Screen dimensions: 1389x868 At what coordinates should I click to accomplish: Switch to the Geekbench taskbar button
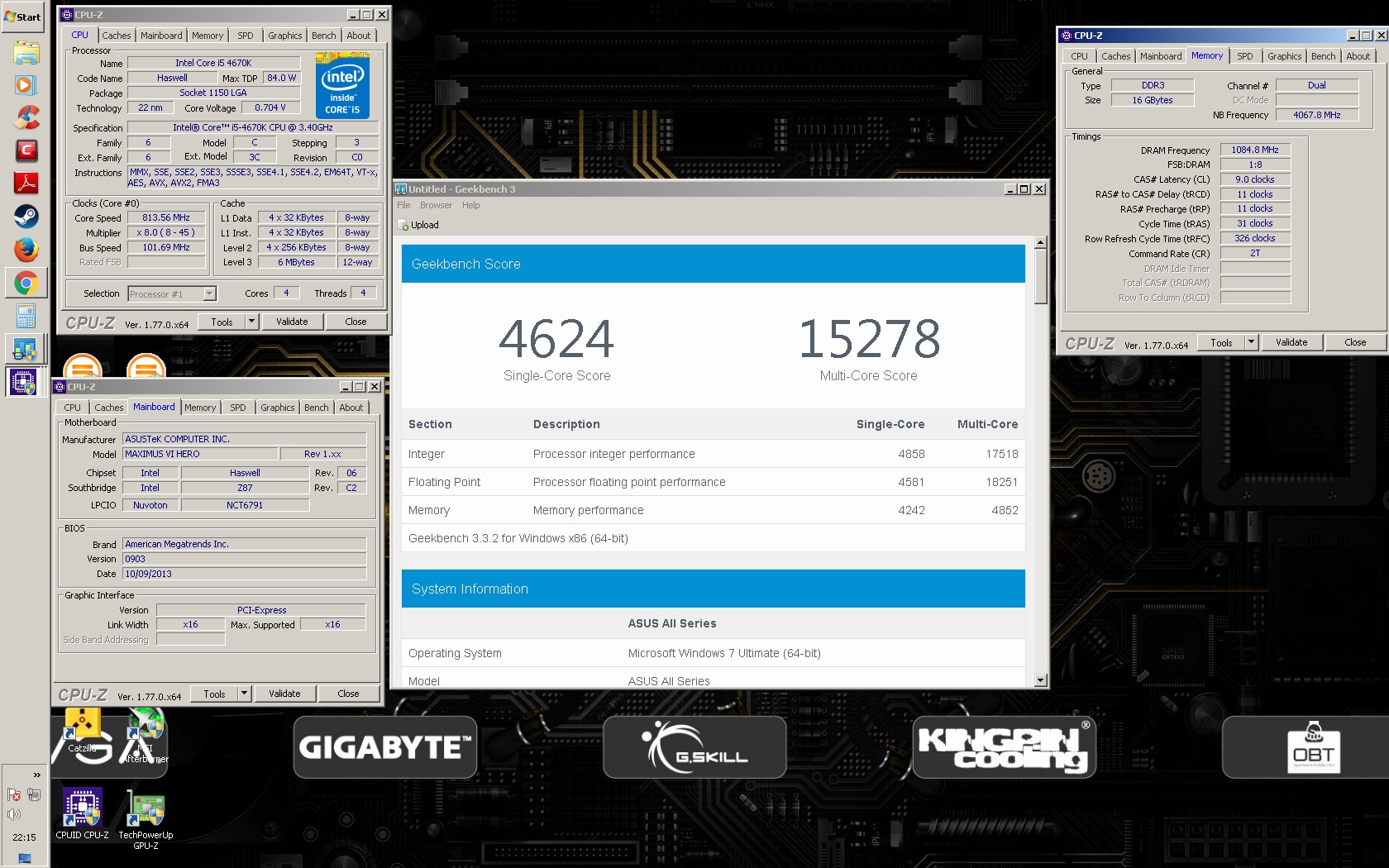tap(26, 349)
